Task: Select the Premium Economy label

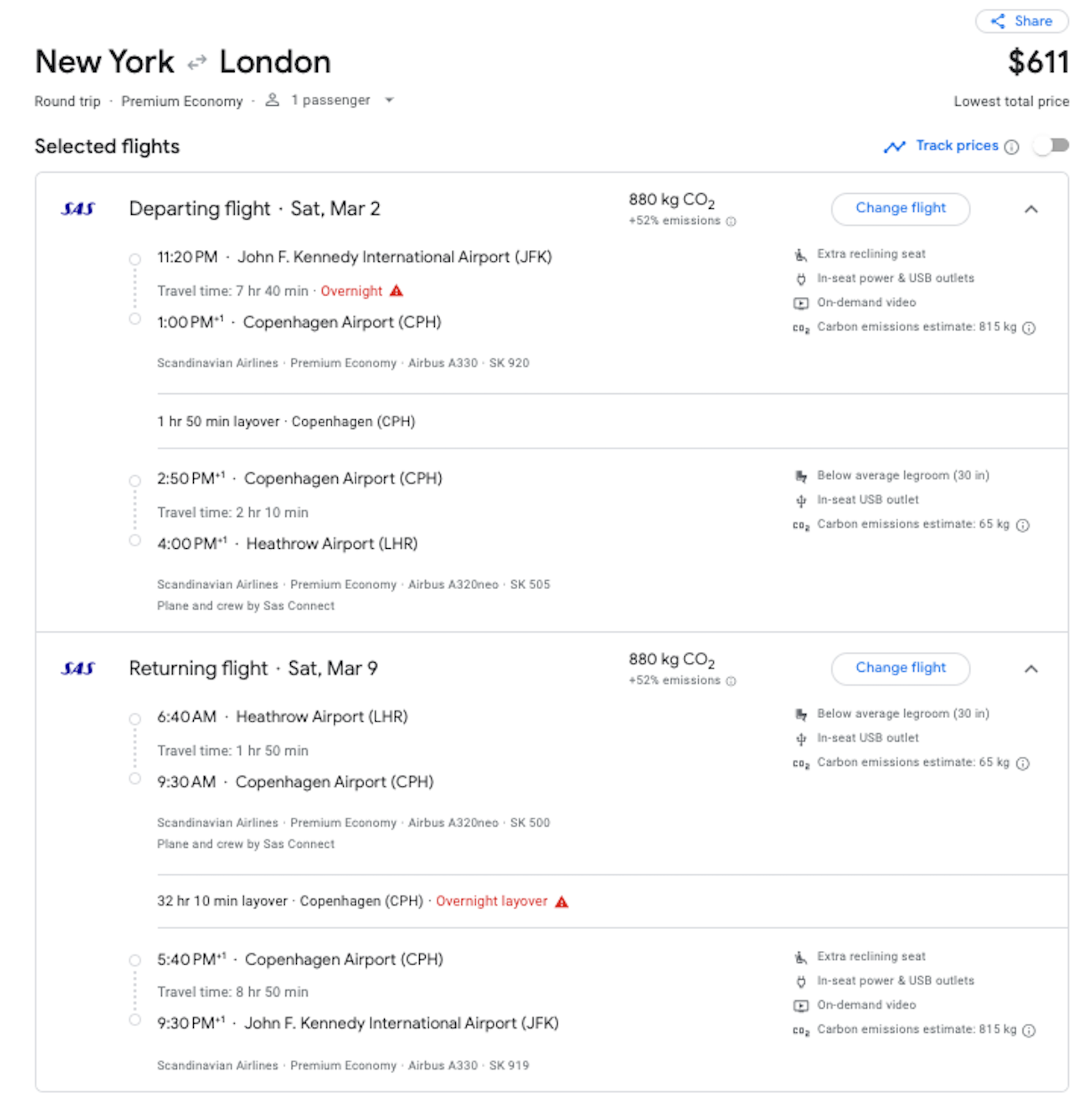Action: click(x=182, y=100)
